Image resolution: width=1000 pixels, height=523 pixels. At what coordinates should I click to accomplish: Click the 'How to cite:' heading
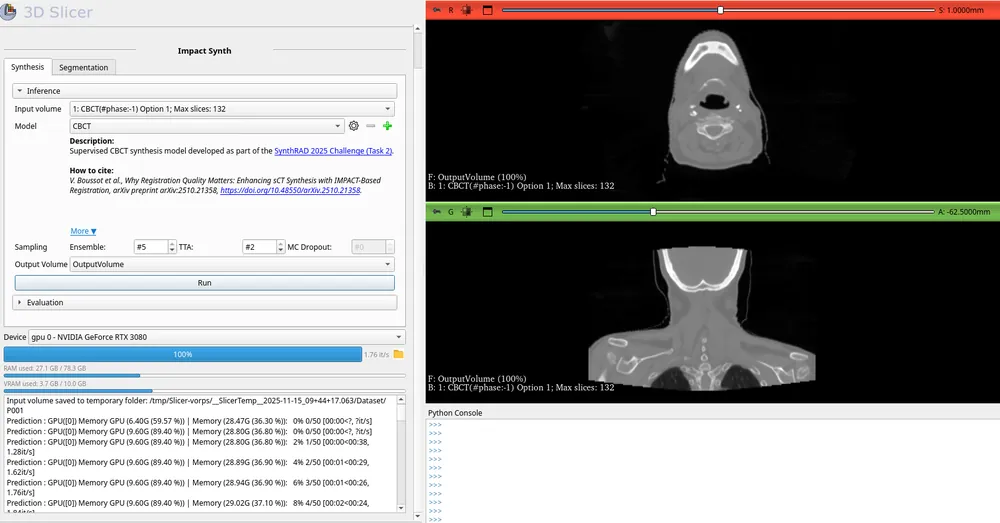[x=92, y=170]
